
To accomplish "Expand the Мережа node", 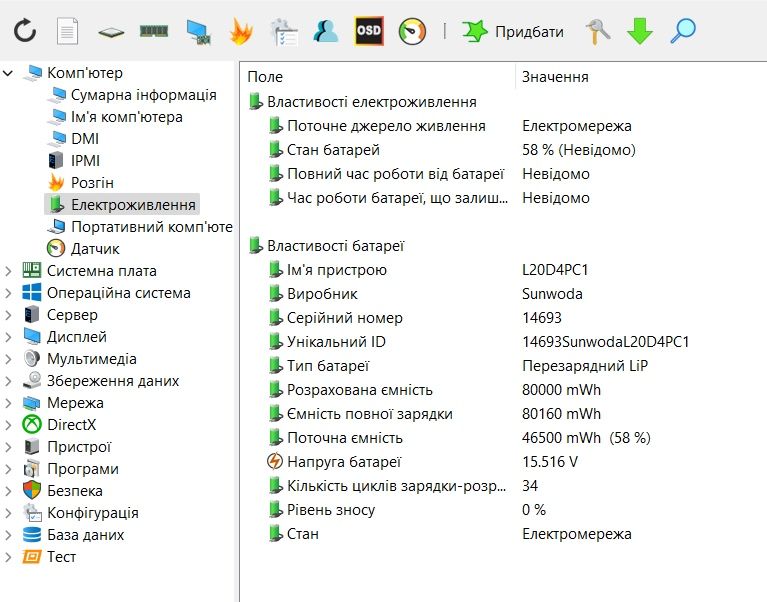I will click(x=8, y=403).
